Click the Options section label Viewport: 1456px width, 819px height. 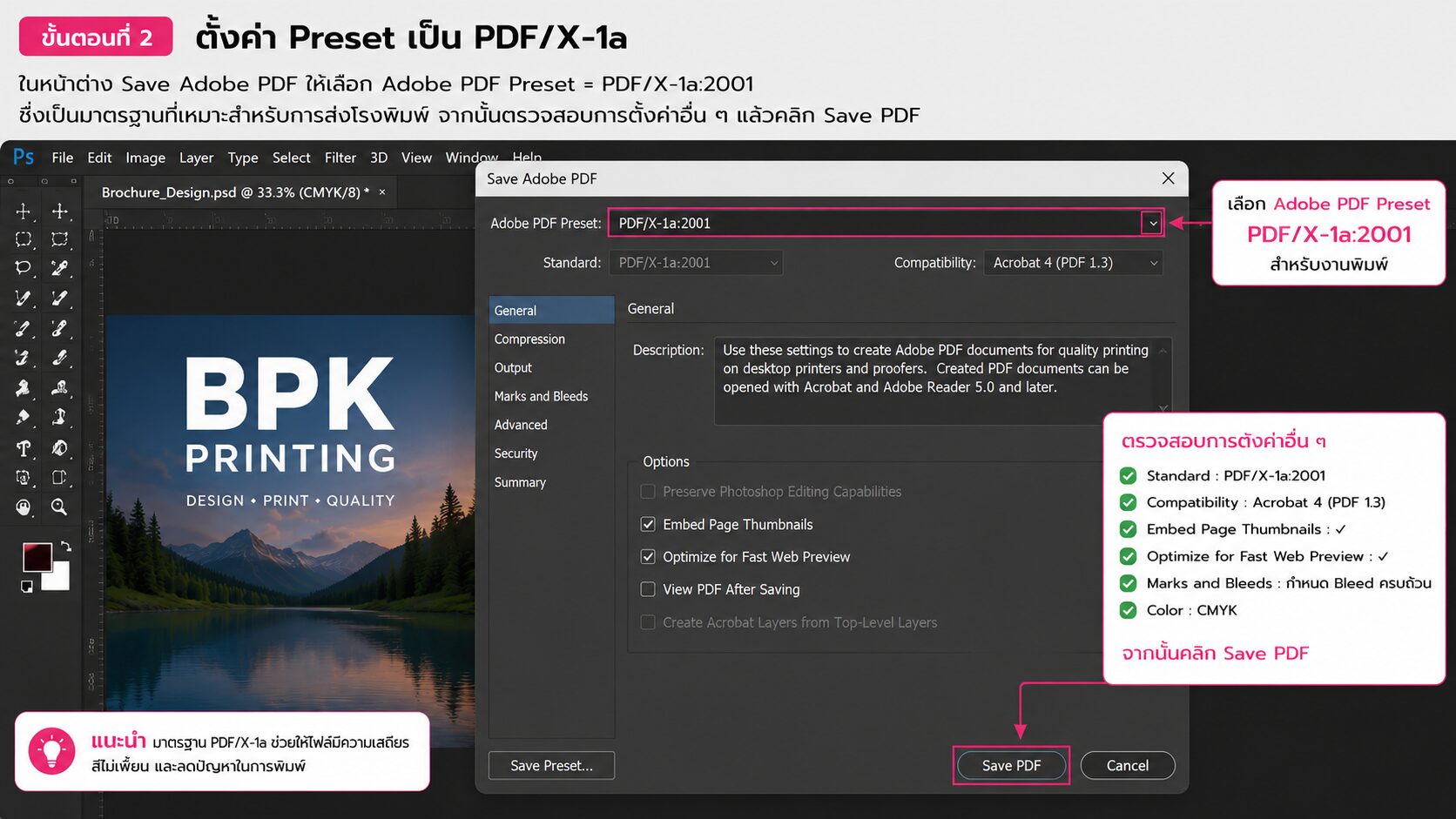click(666, 461)
